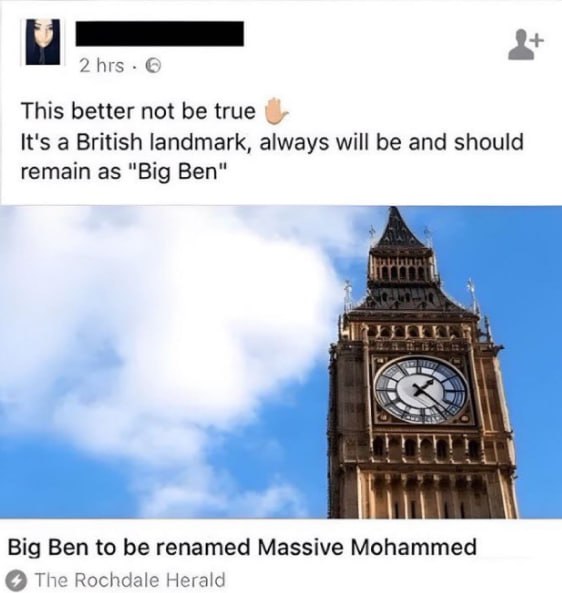Open the poster's profile picture
562x593 pixels.
click(43, 42)
